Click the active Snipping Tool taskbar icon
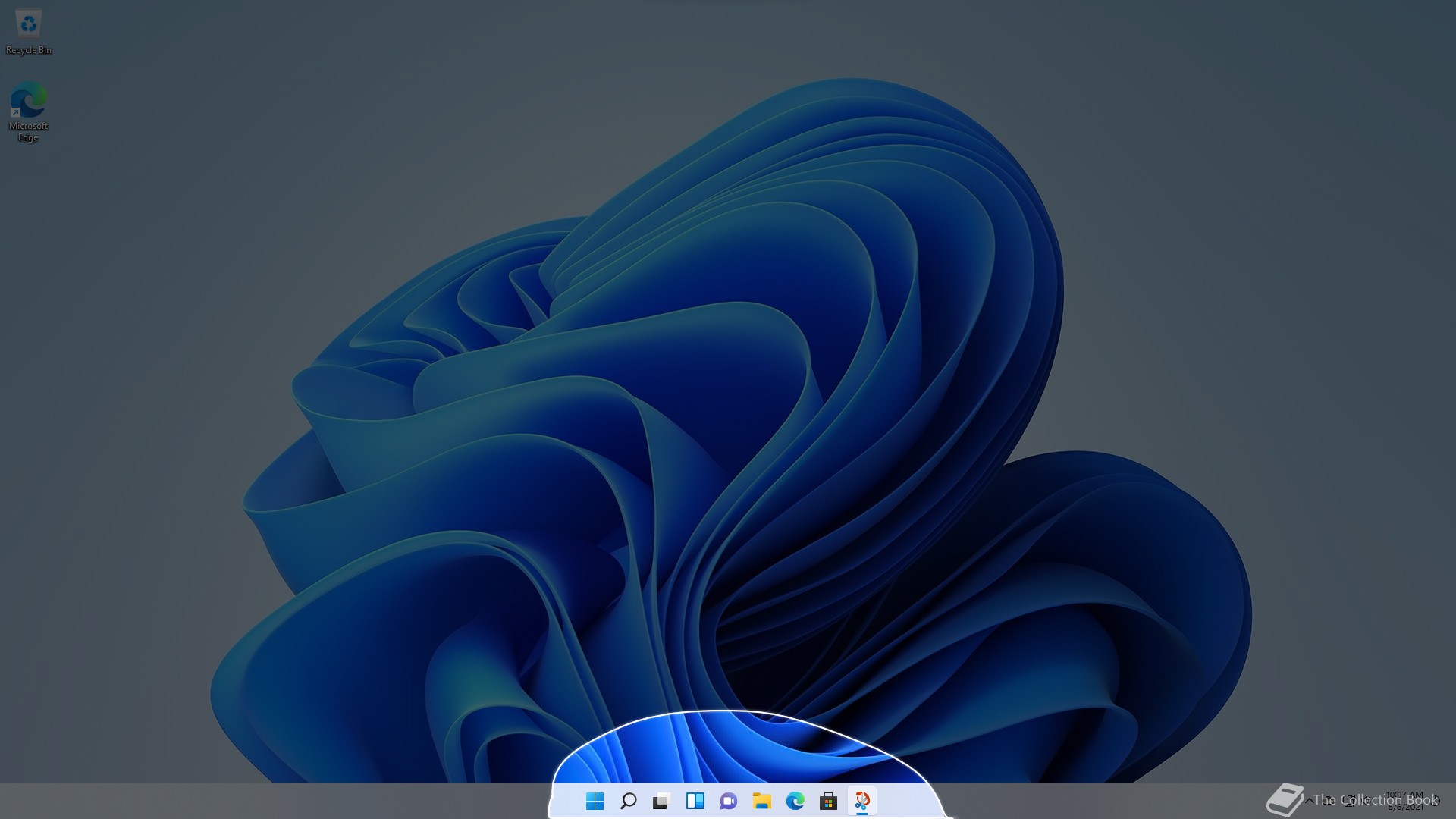1456x819 pixels. pos(861,801)
